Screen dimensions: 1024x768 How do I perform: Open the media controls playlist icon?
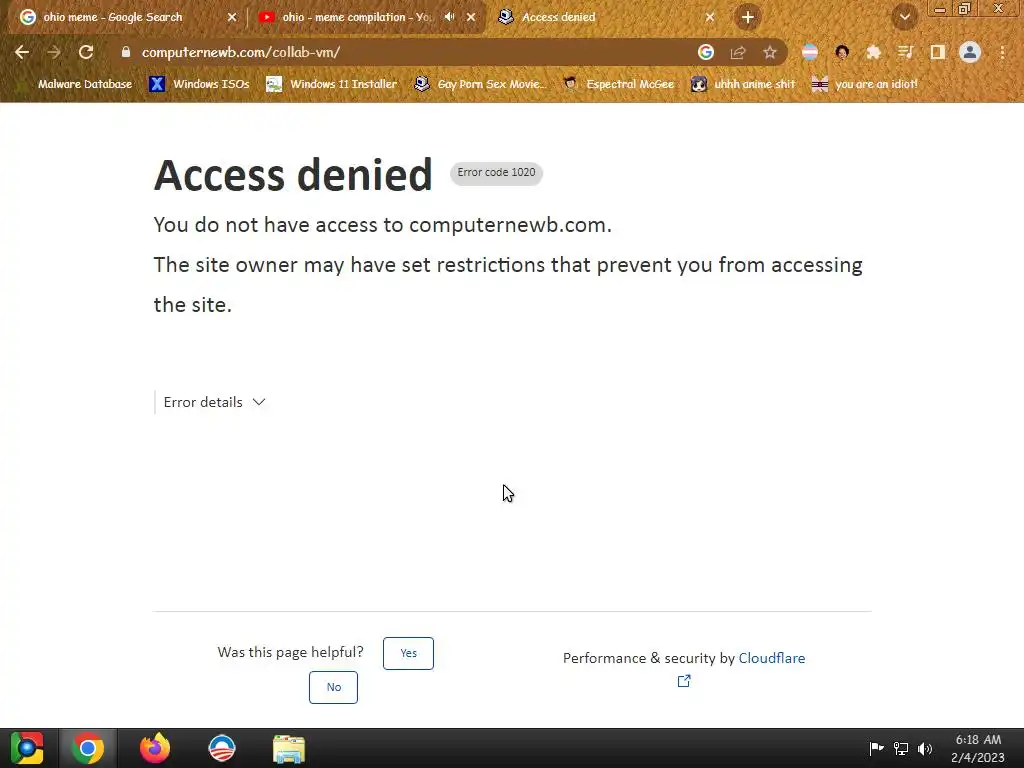[x=906, y=52]
